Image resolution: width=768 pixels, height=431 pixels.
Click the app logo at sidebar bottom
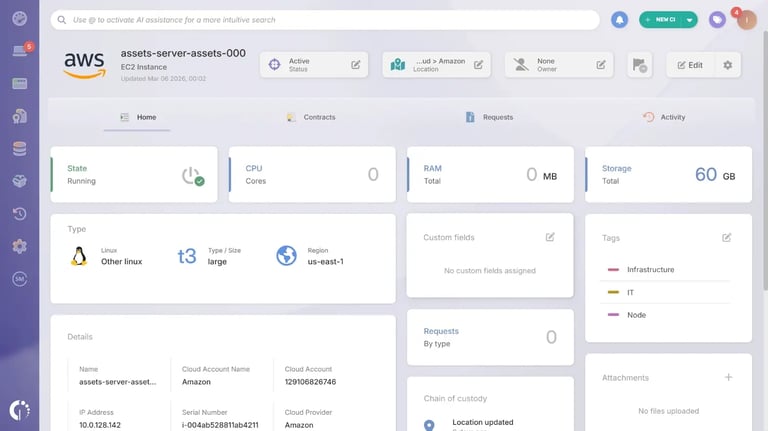point(20,410)
